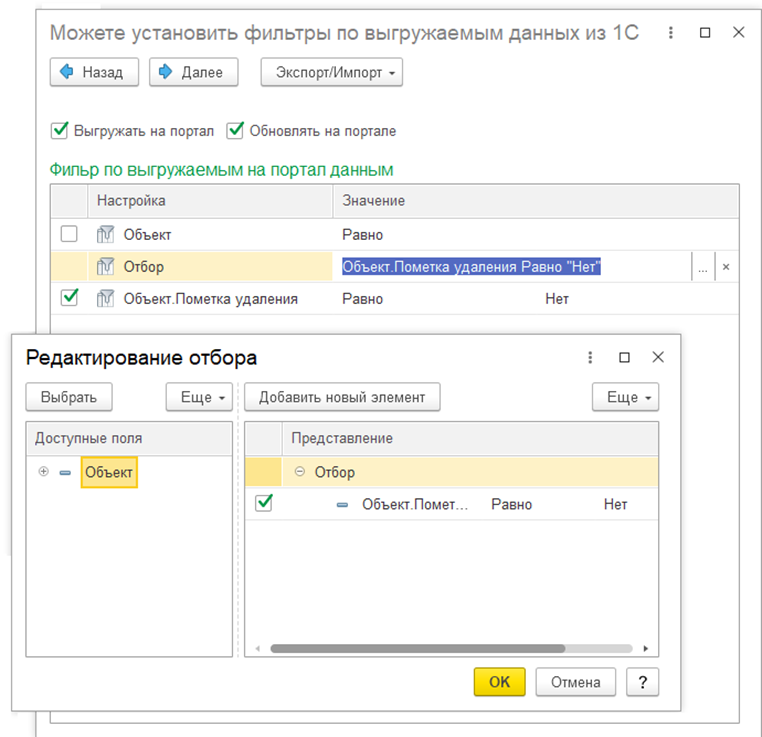Open the right-side Еще menu in the dialog
Viewport: 762px width, 737px height.
625,397
